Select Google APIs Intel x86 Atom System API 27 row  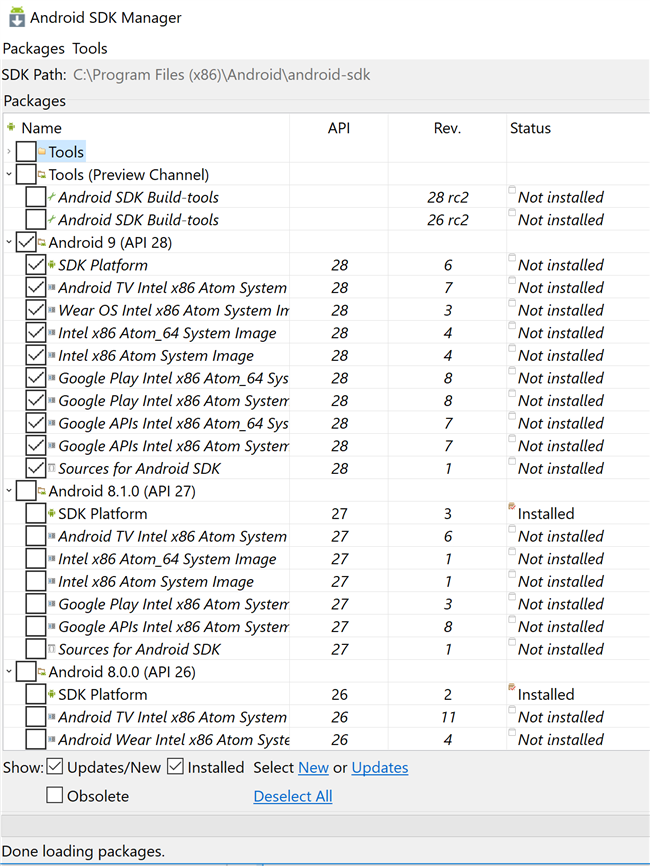click(x=326, y=626)
